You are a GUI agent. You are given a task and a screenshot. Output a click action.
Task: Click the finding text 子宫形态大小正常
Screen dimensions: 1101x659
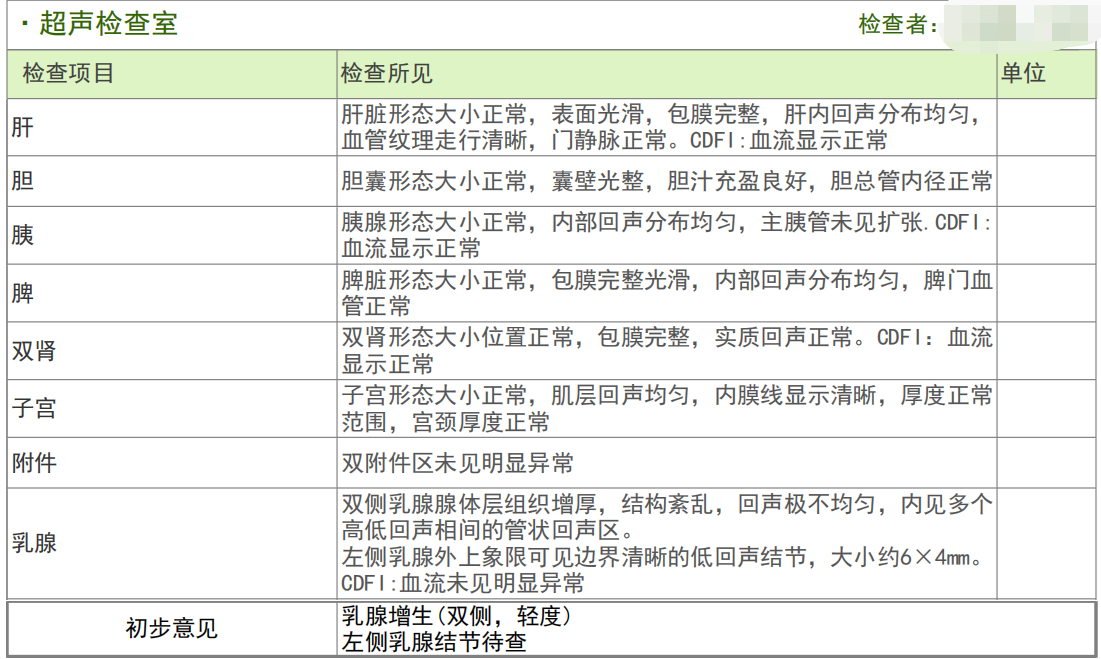point(434,395)
